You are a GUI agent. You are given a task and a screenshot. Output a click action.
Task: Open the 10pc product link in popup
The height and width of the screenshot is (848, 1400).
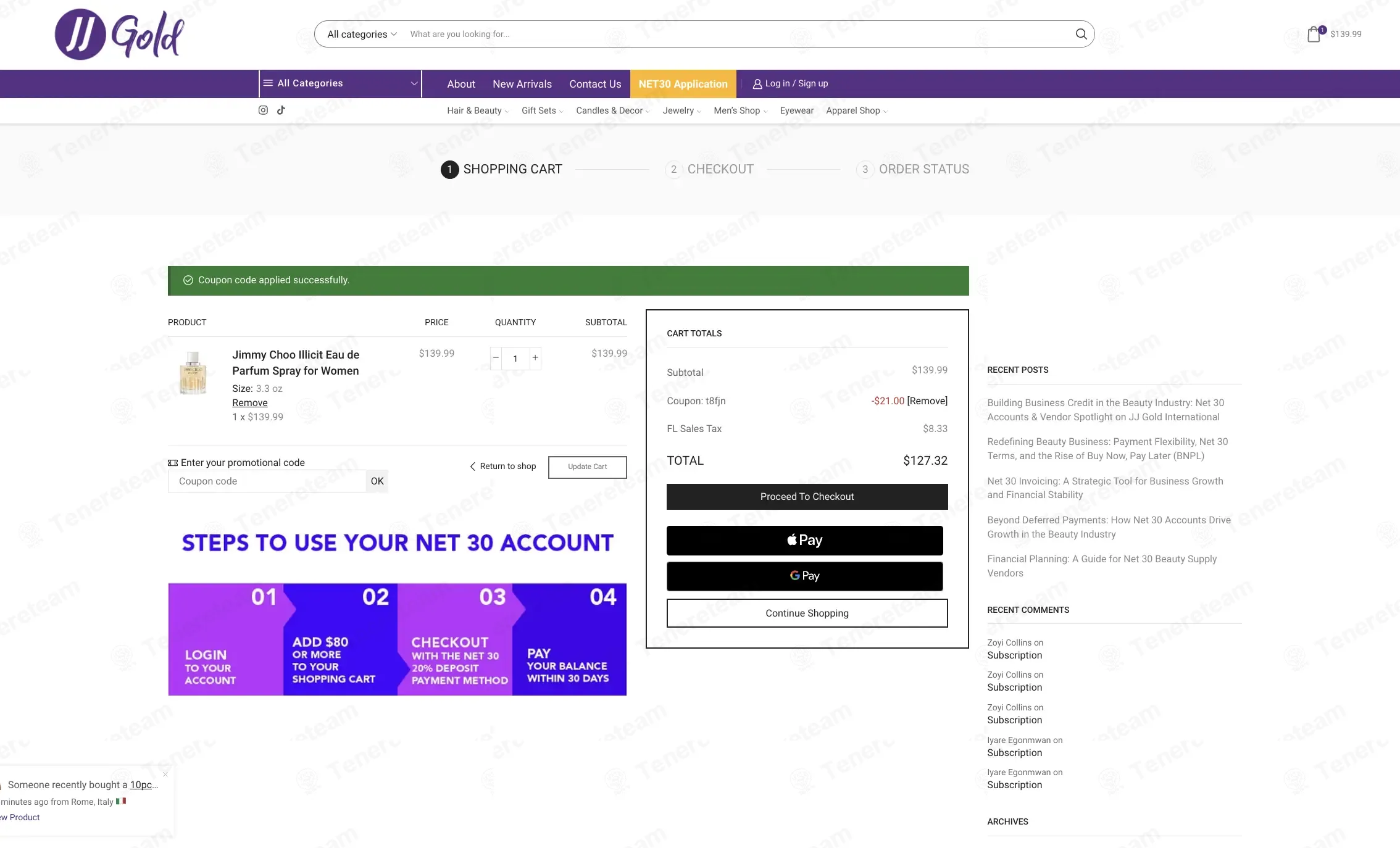144,784
